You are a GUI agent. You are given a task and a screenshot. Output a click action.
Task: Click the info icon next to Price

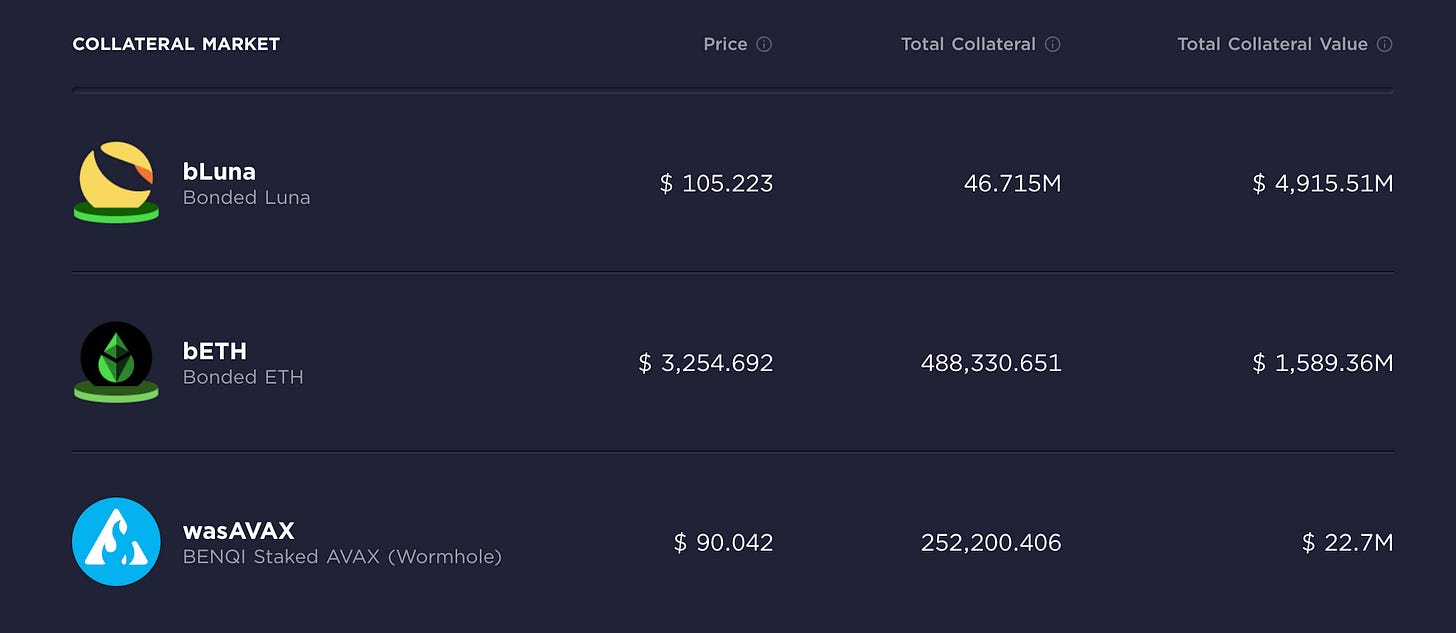point(764,44)
